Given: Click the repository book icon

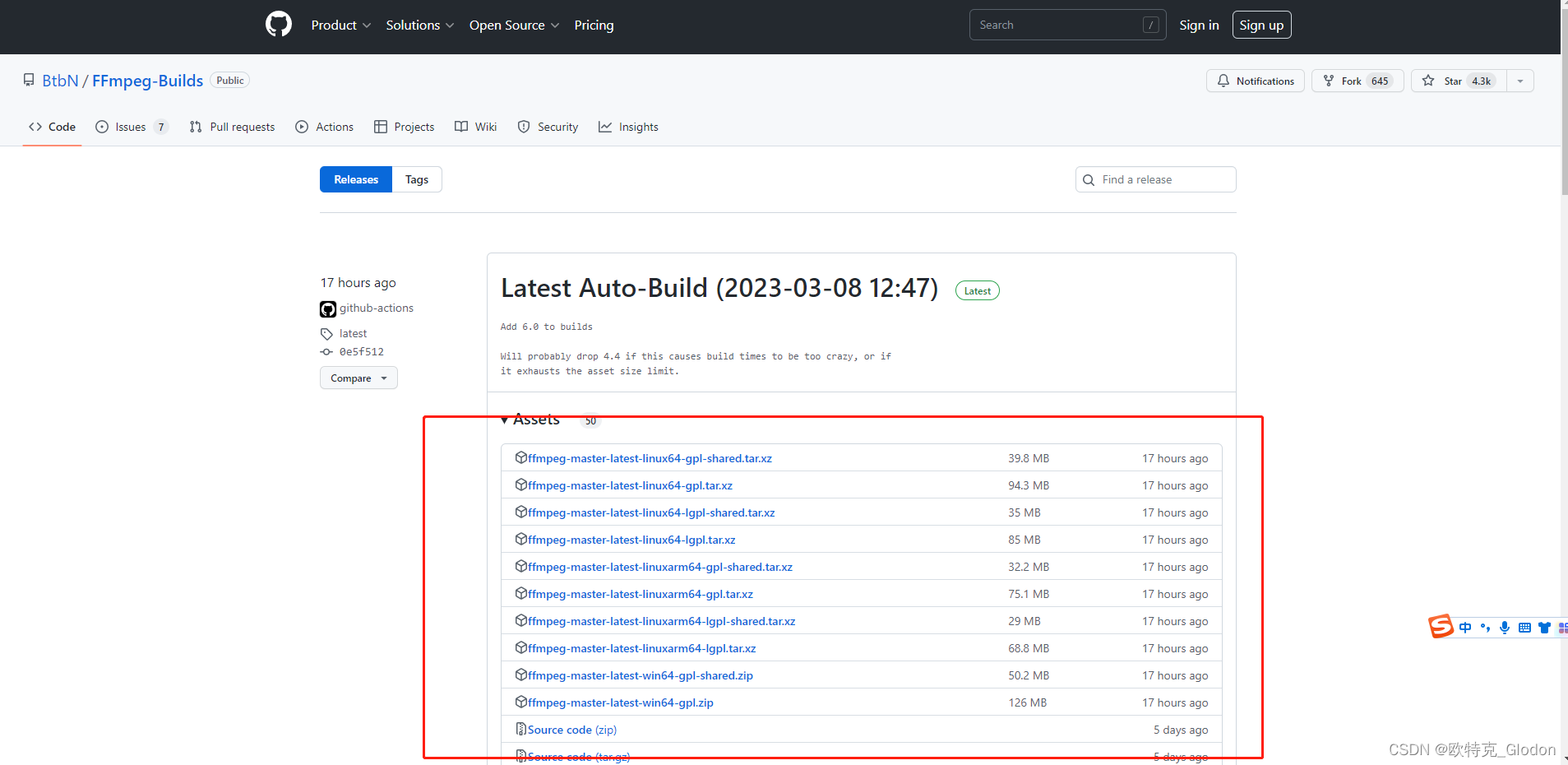Looking at the screenshot, I should pyautogui.click(x=29, y=81).
